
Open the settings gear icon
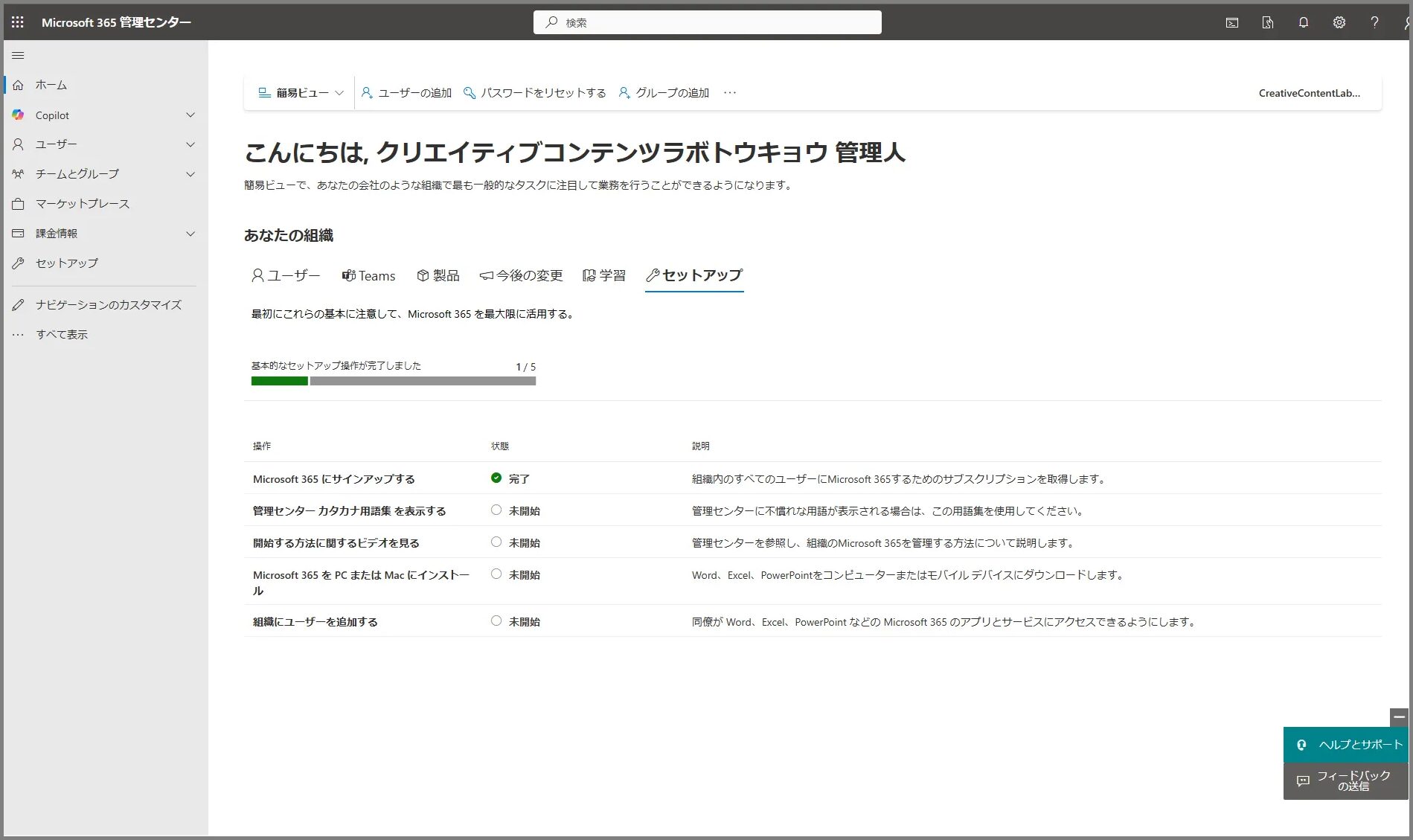pos(1339,22)
